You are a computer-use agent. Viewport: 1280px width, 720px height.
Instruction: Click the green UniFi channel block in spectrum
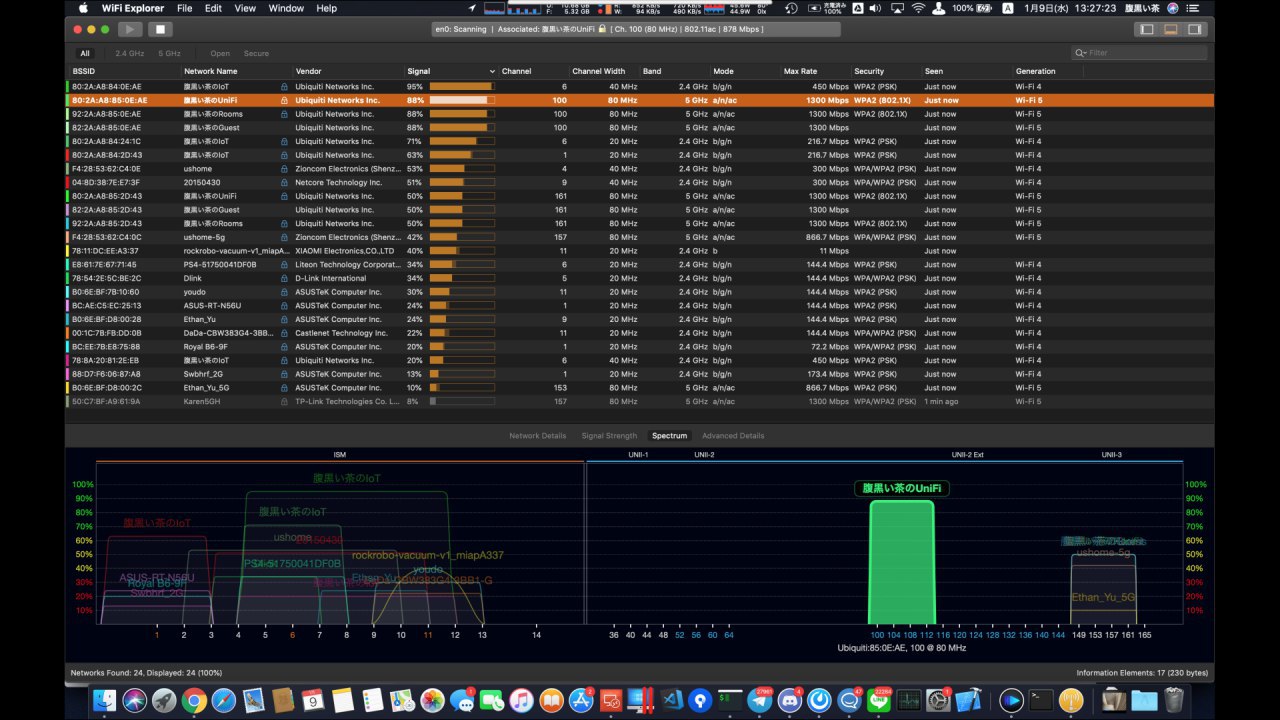click(902, 562)
